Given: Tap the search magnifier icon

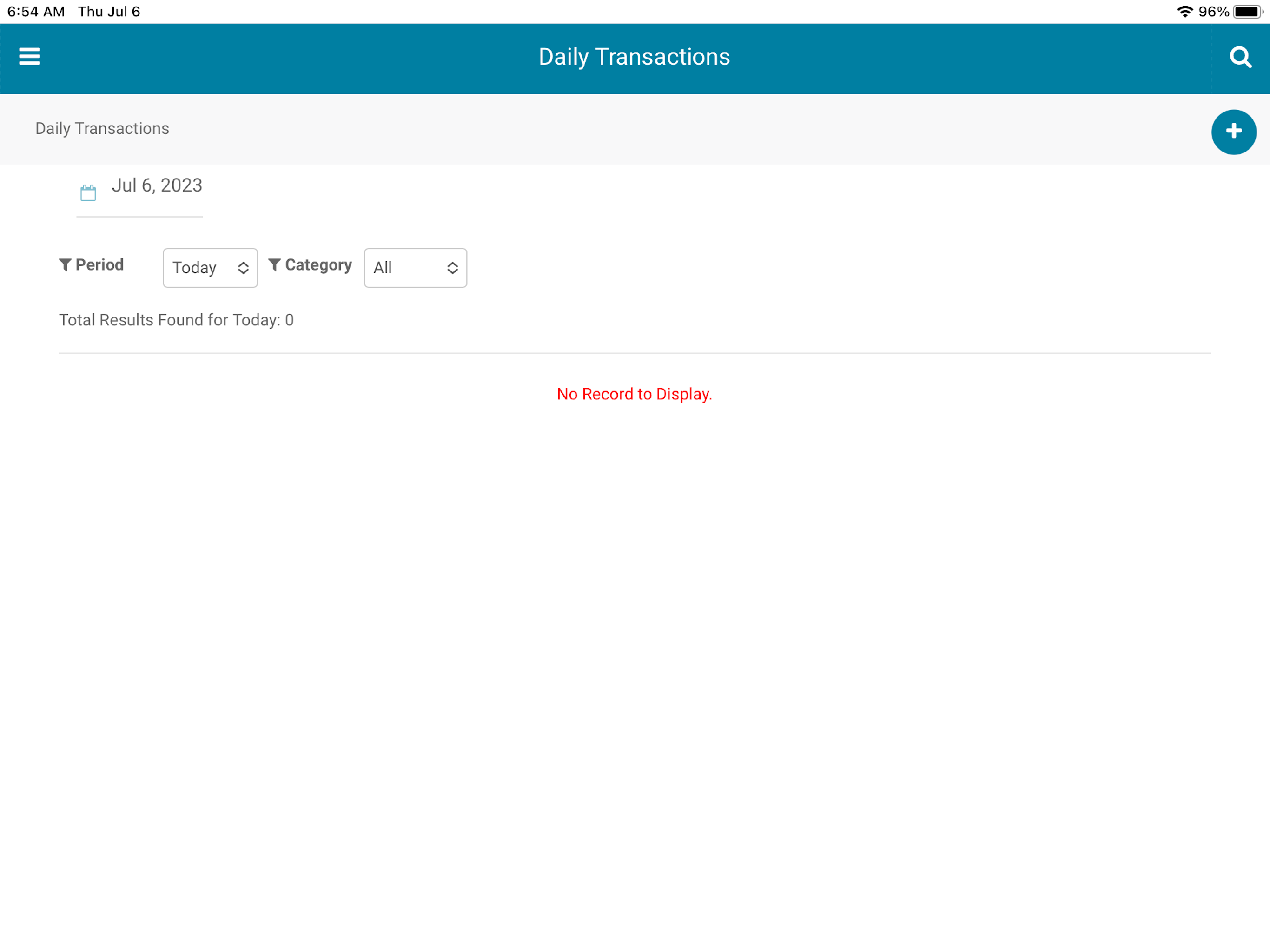Looking at the screenshot, I should pos(1240,57).
